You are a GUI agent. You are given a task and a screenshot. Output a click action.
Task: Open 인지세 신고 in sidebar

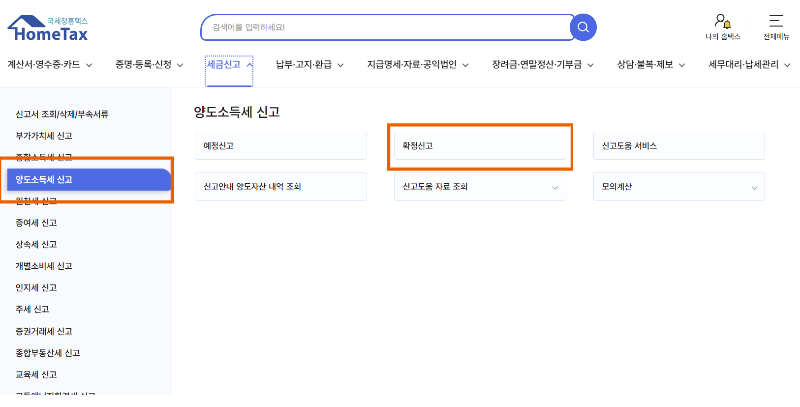[36, 288]
